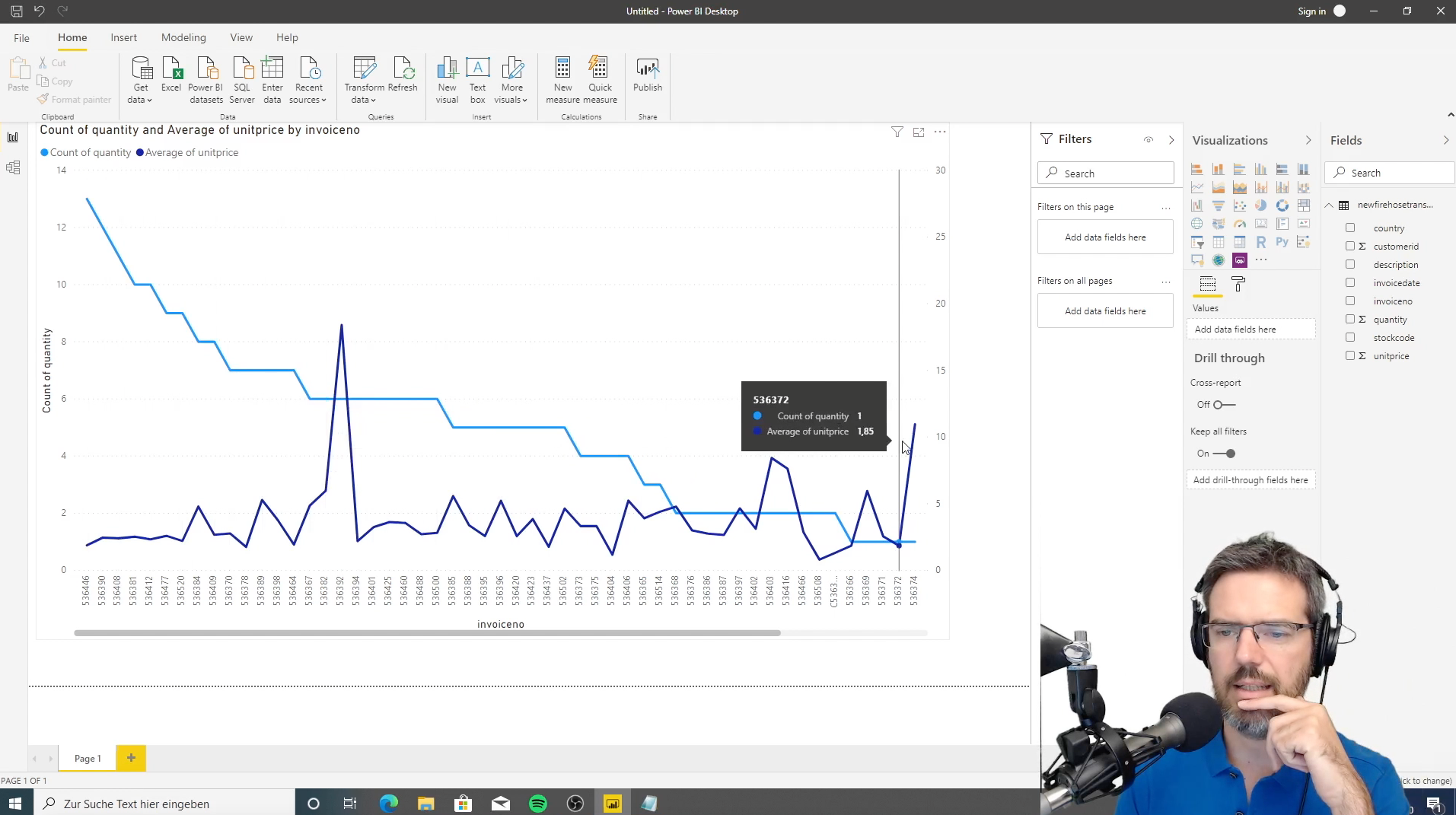Open the Insert ribbon tab
The image size is (1456, 815).
click(123, 37)
